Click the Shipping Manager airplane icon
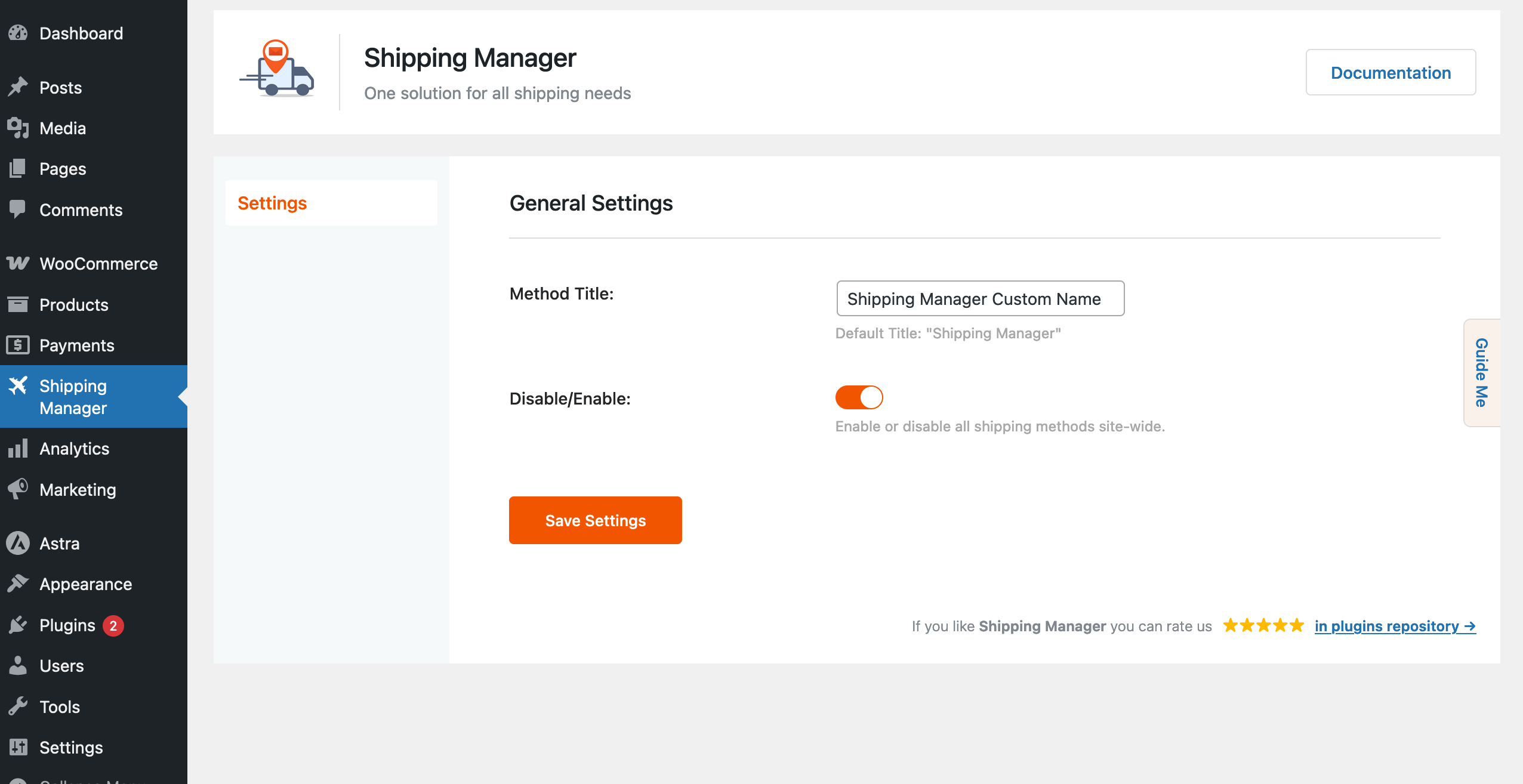 (x=18, y=385)
